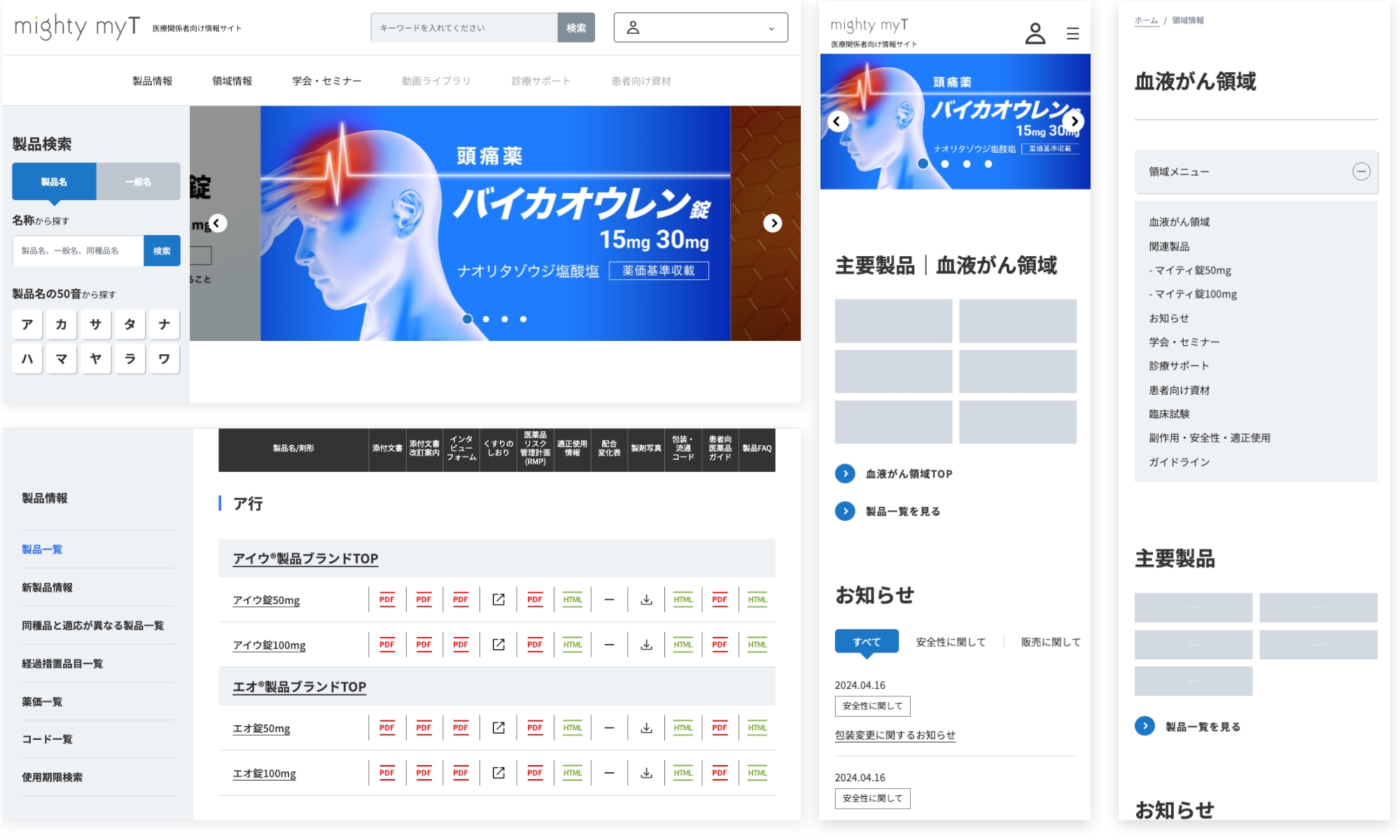This screenshot has width=1400, height=840.
Task: Download product photo for アイウ錠50mg
Action: pyautogui.click(x=647, y=599)
